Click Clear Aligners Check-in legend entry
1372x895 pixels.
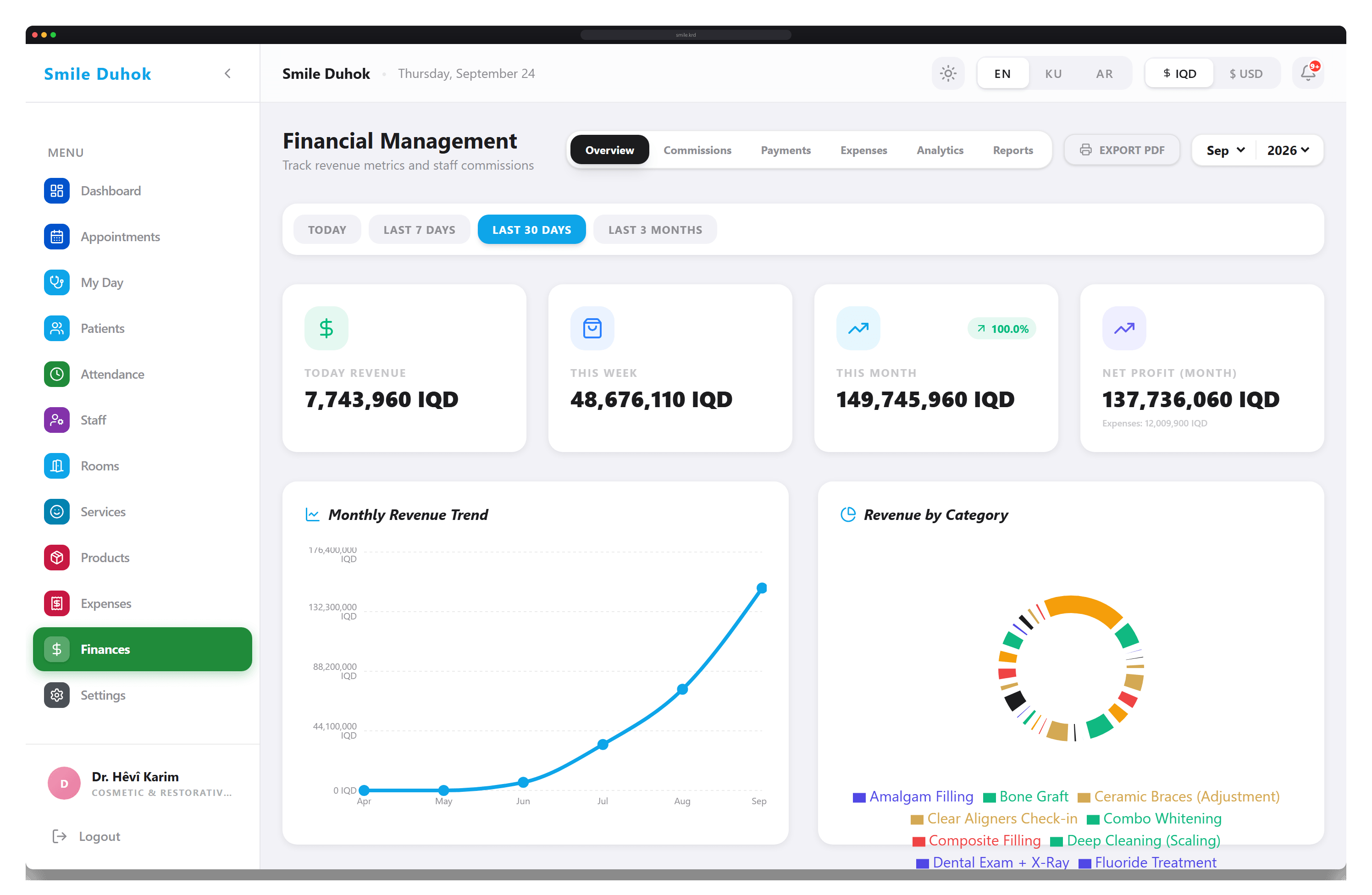(993, 818)
